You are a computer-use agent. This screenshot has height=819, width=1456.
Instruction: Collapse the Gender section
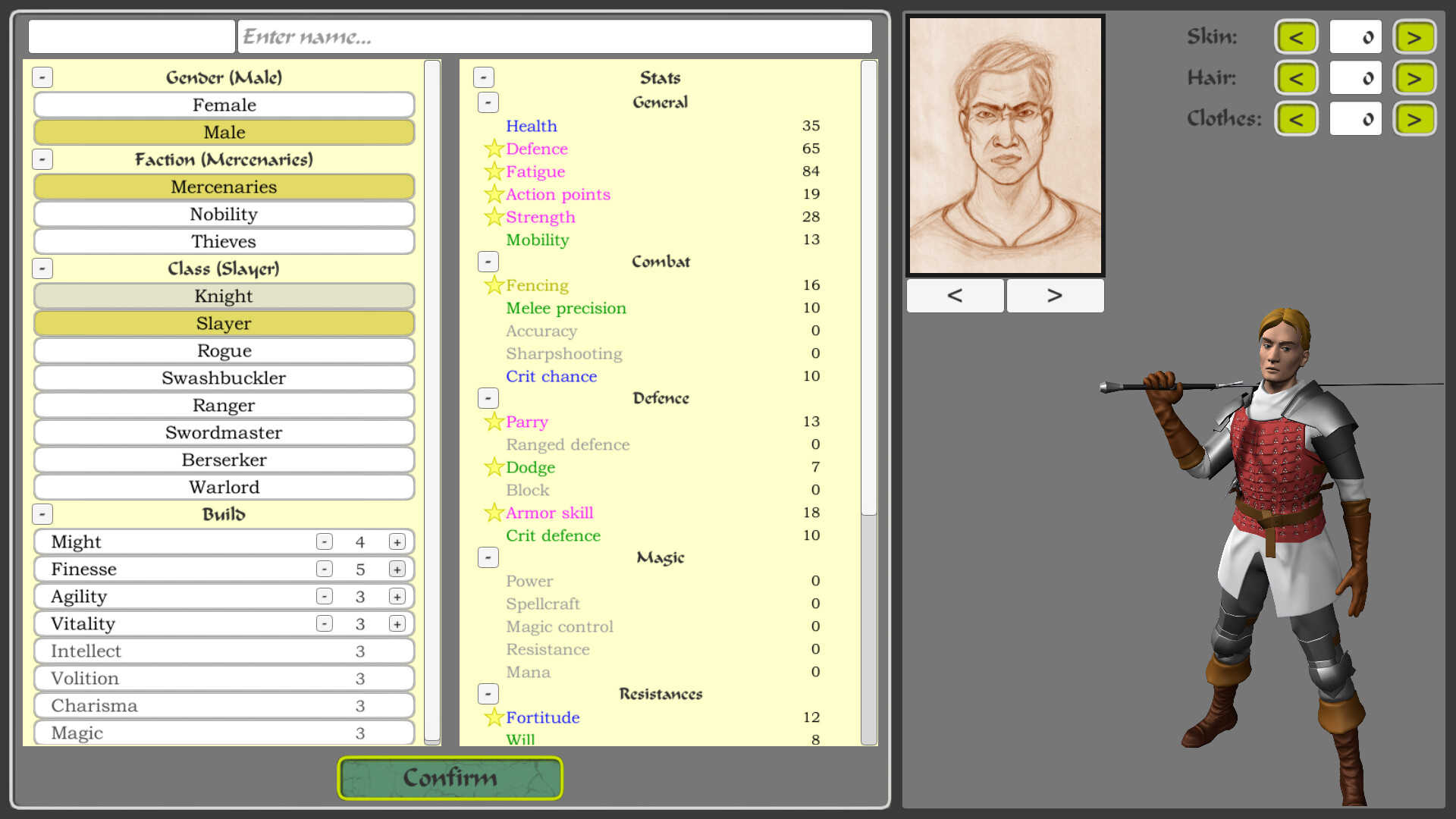42,77
